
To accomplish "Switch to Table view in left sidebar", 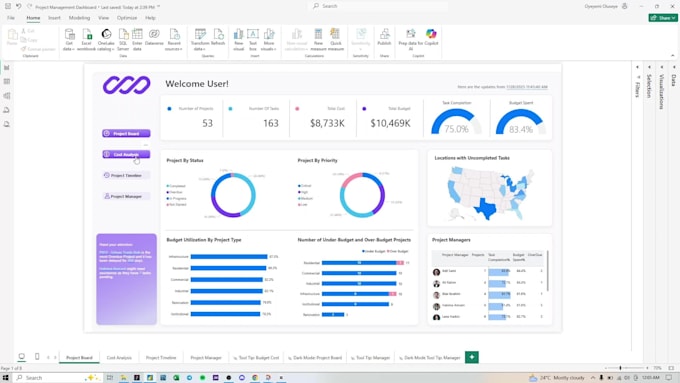I will pos(7,82).
